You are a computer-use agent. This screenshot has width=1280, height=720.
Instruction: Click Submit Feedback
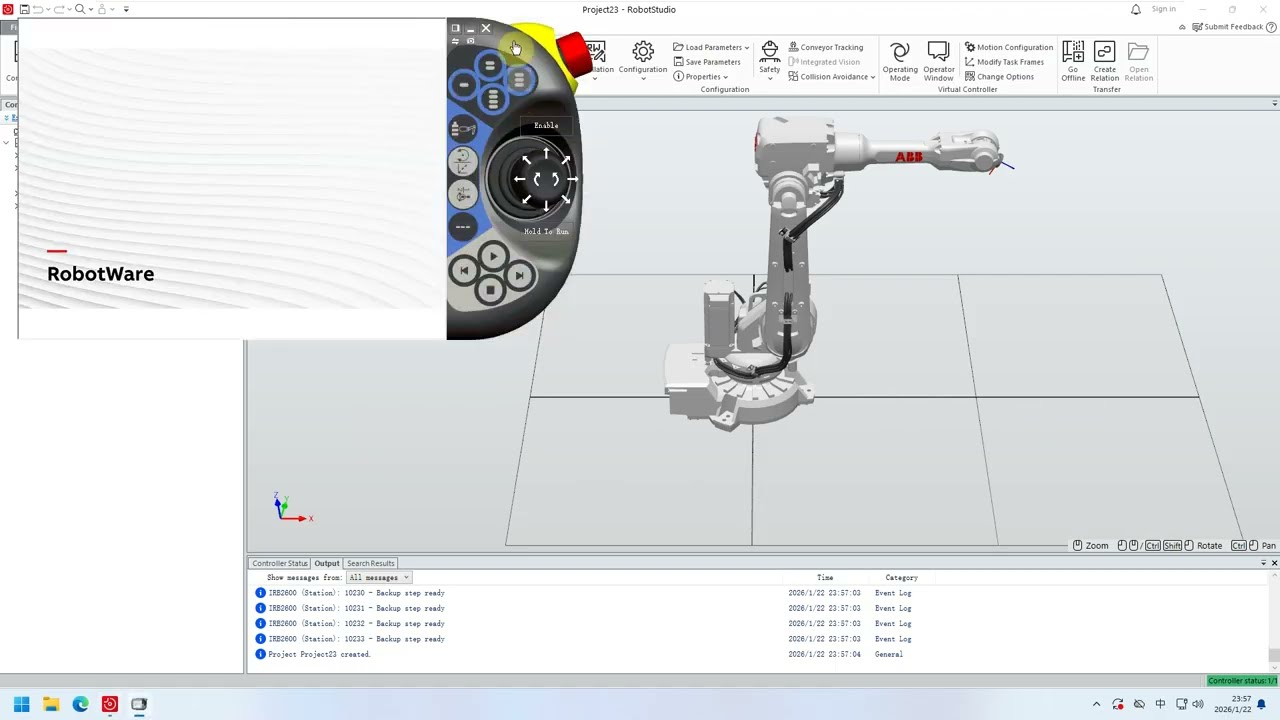pos(1227,27)
